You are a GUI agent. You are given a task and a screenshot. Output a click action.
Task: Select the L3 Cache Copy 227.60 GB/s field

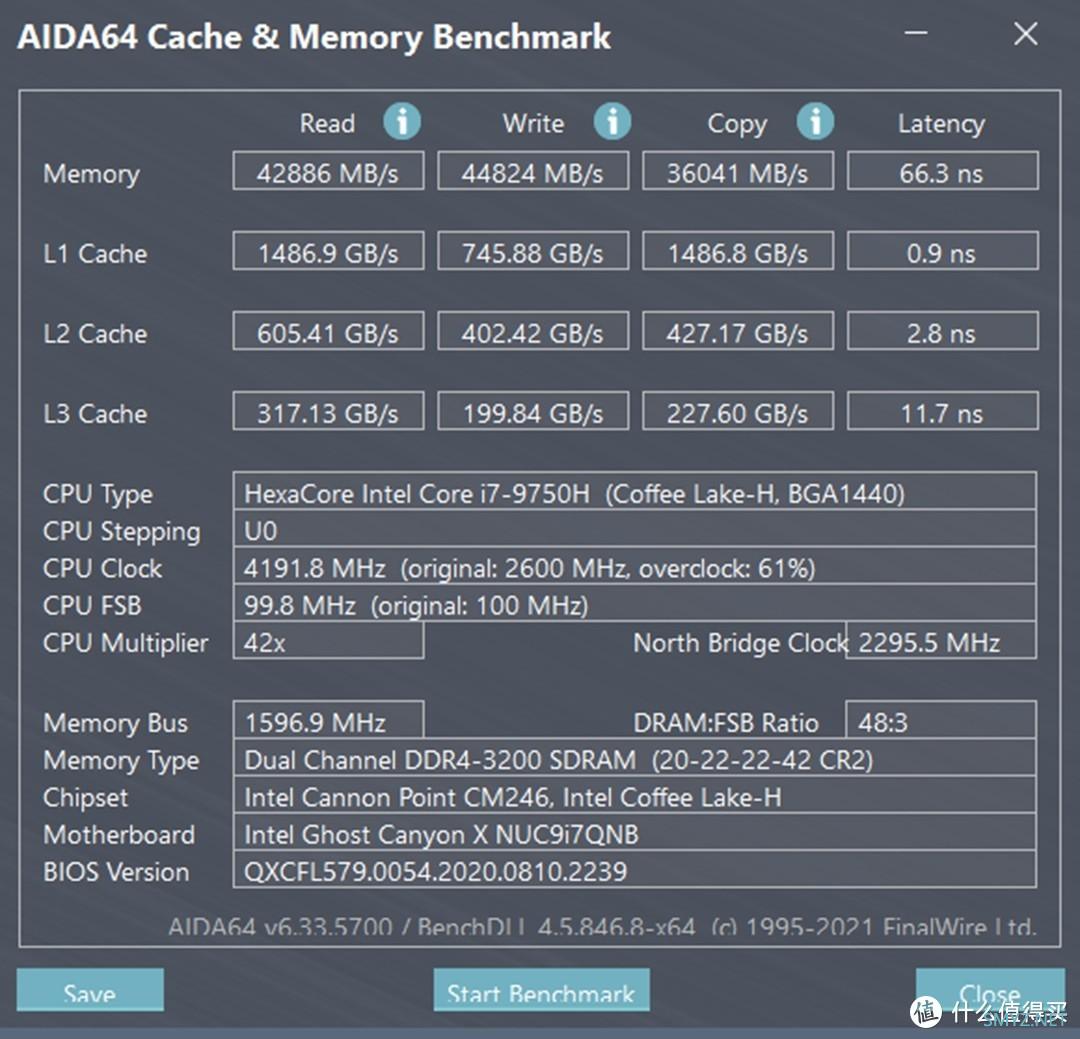click(738, 411)
